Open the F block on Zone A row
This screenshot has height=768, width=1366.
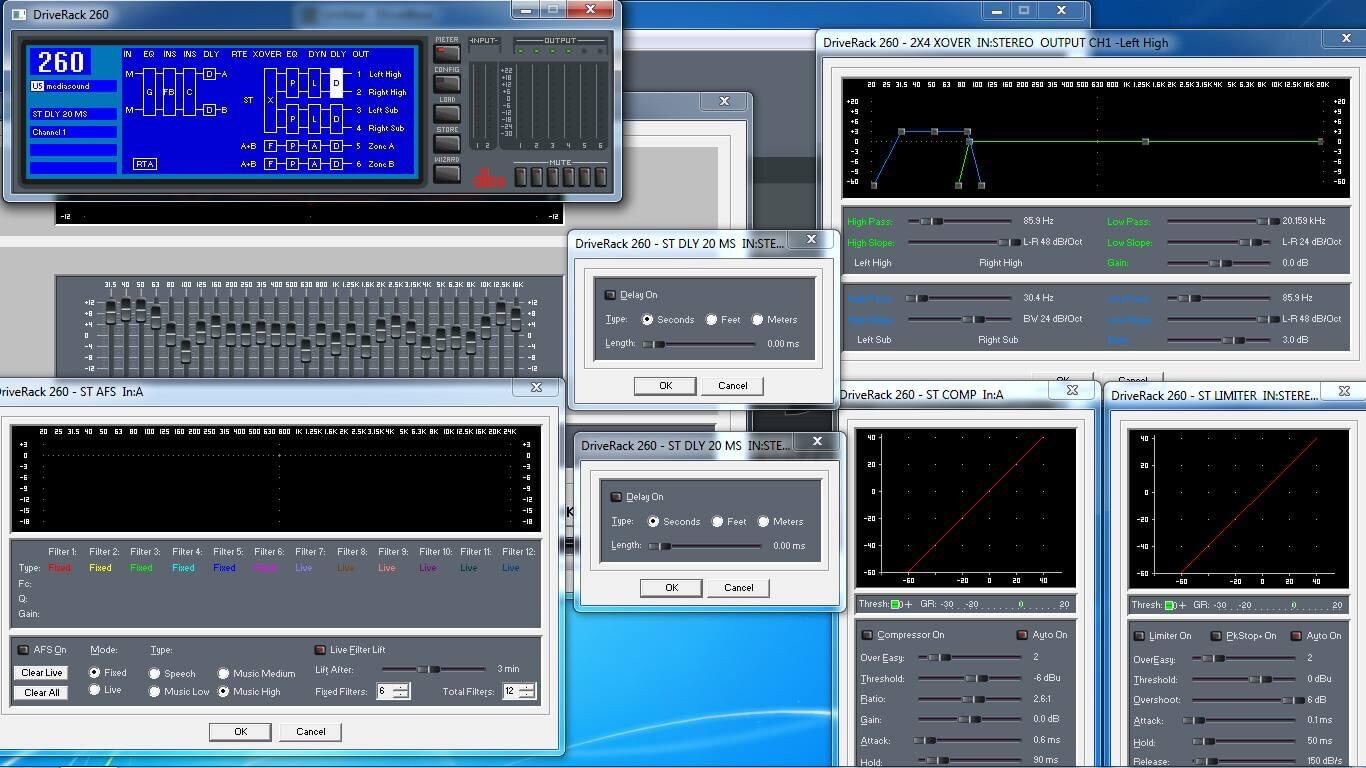(x=270, y=146)
